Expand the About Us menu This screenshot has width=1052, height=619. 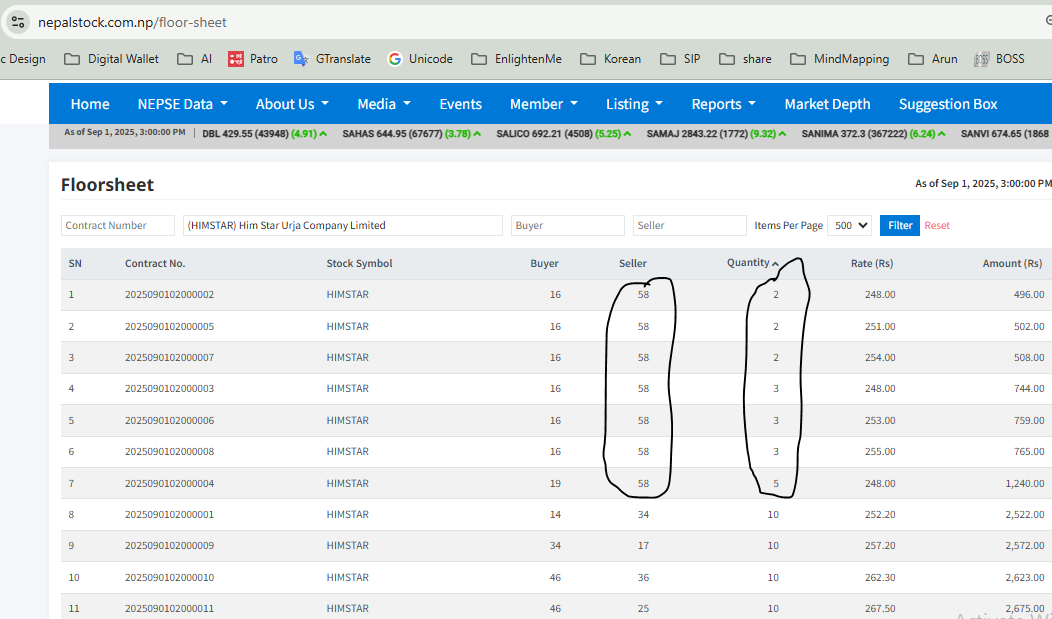coord(292,104)
